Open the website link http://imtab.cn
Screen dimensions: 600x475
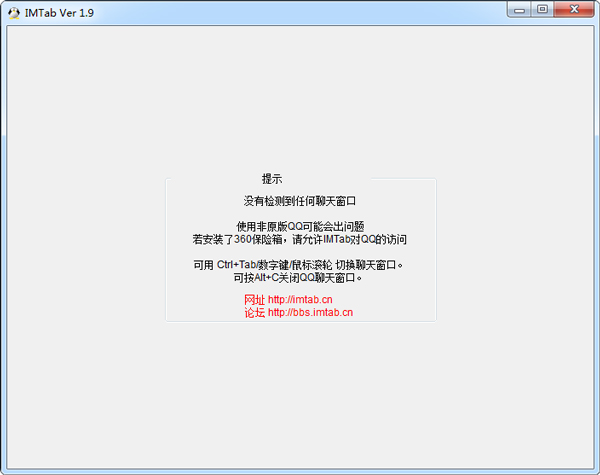coord(300,299)
